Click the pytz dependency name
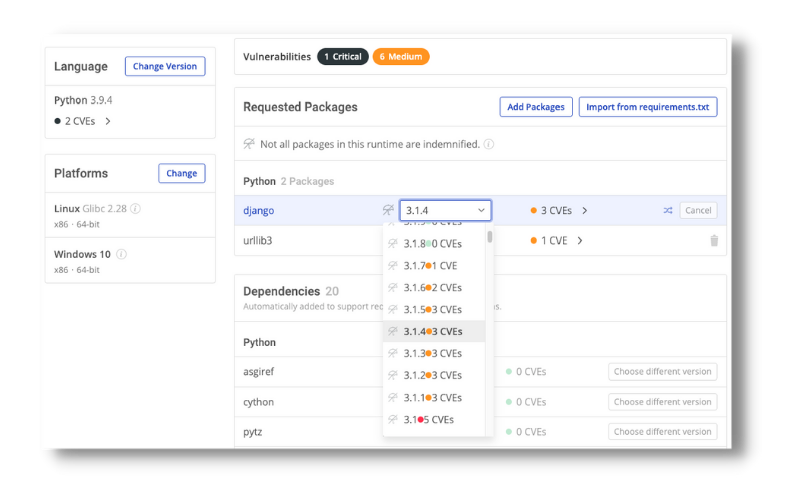 pyautogui.click(x=253, y=432)
